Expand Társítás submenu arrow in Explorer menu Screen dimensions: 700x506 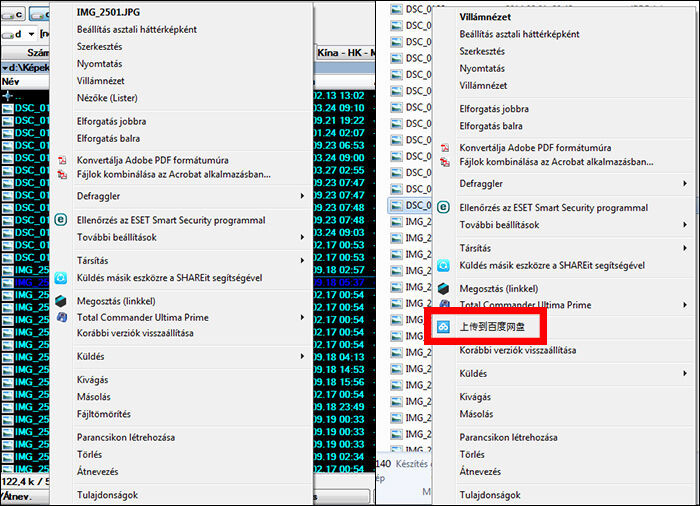click(685, 248)
